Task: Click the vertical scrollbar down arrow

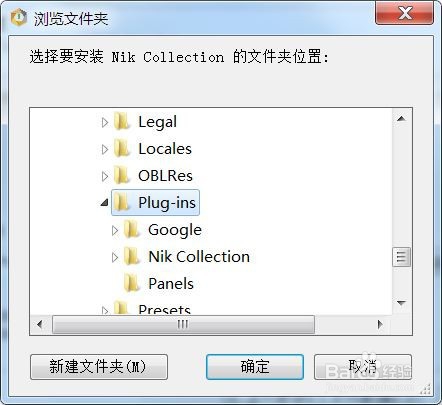Action: coord(401,303)
